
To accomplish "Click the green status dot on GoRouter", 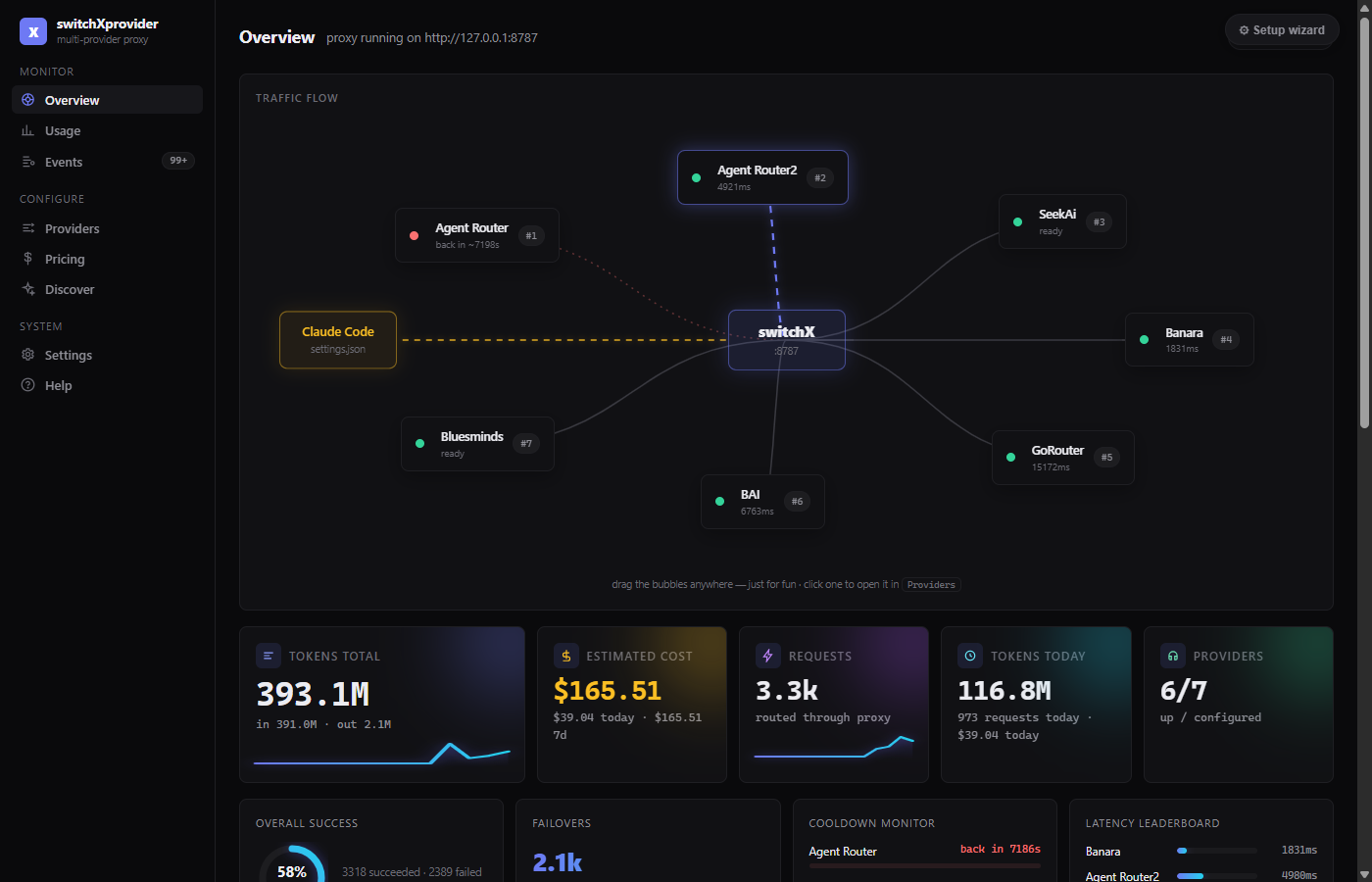I will [x=1010, y=458].
